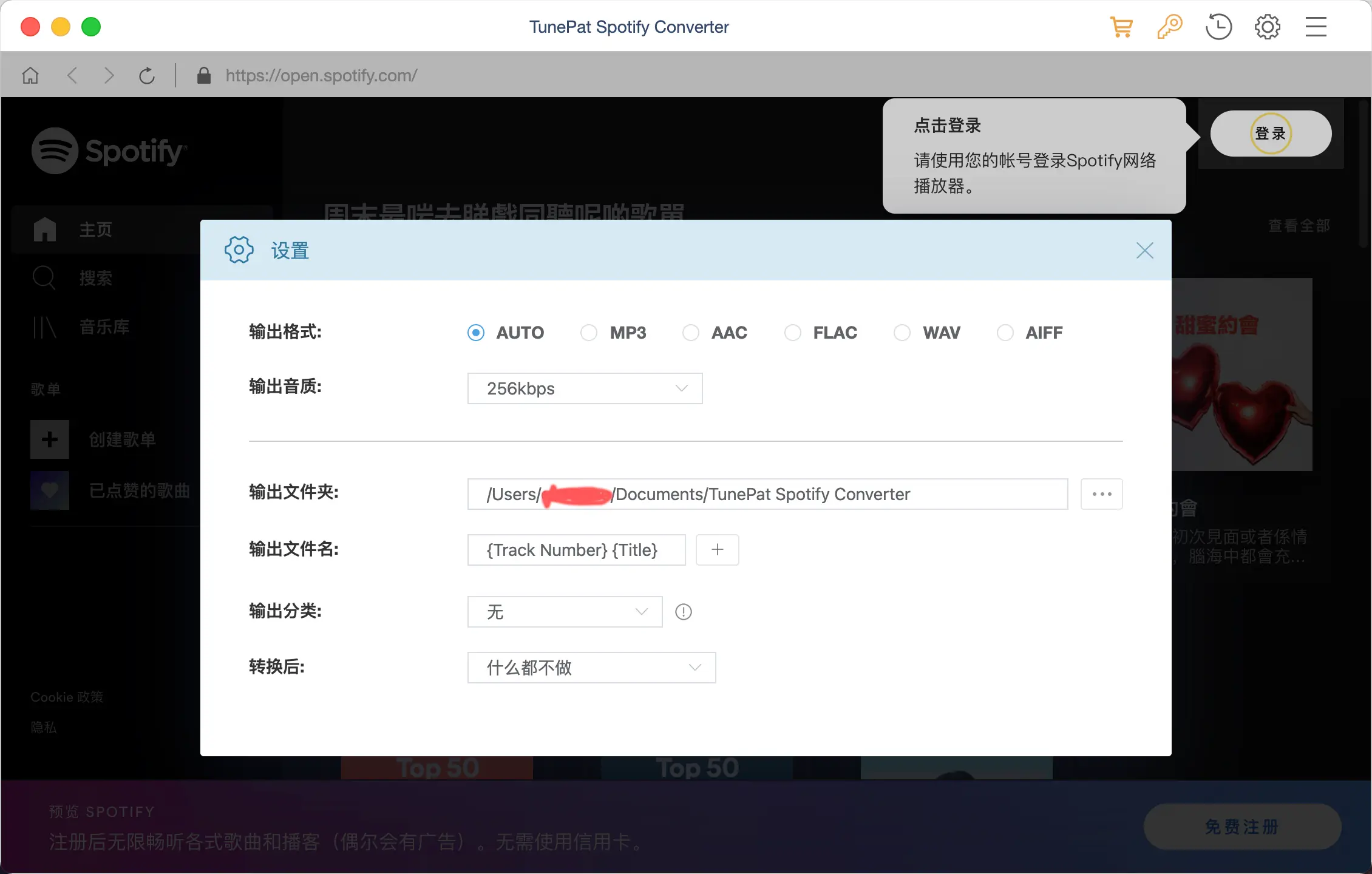Click the page scrollbar on the right edge

pyautogui.click(x=1364, y=173)
